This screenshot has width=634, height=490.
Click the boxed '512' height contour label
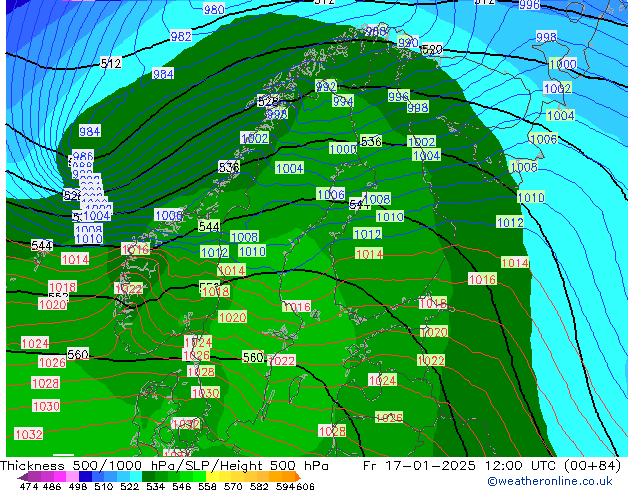[111, 63]
